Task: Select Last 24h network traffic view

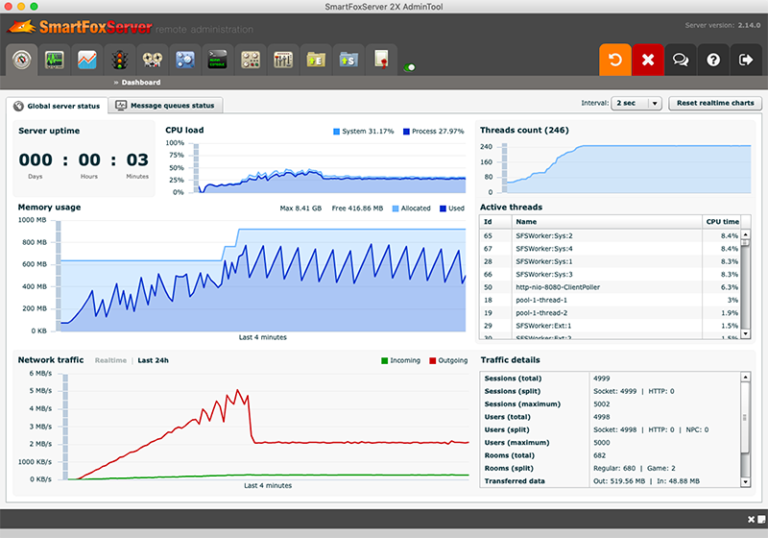Action: tap(153, 360)
